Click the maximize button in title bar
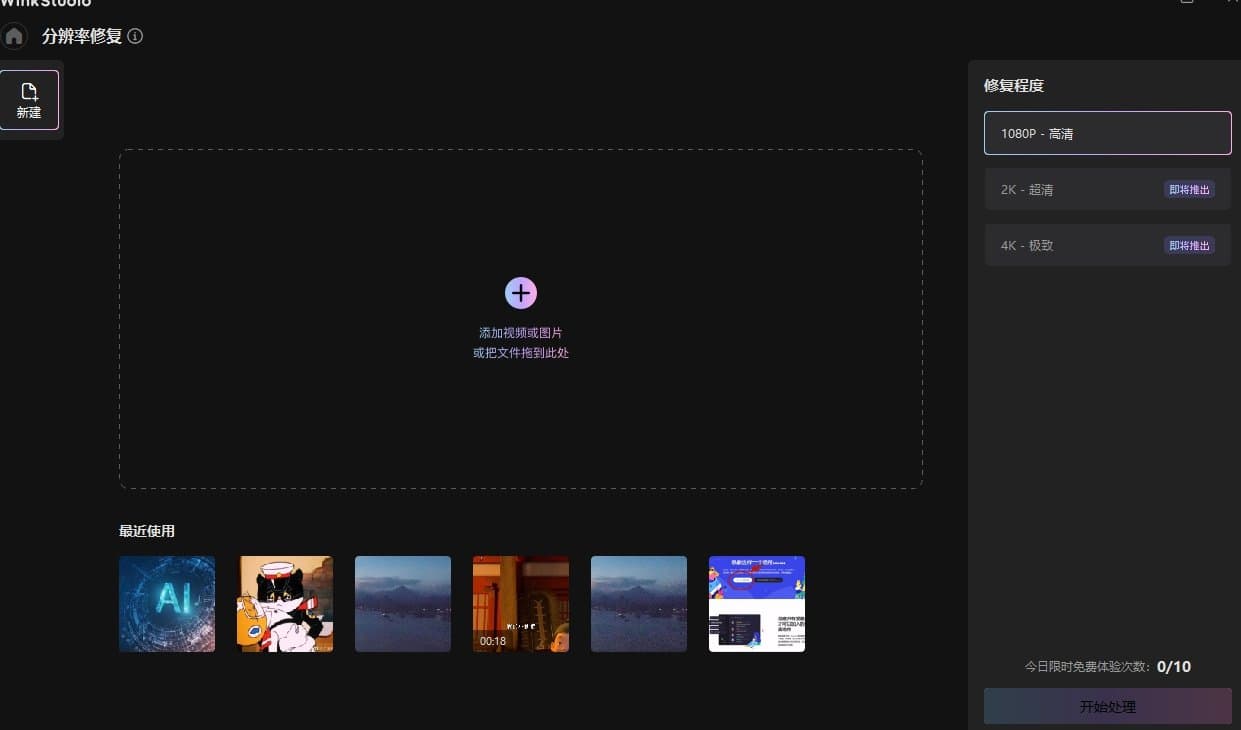 pyautogui.click(x=1188, y=4)
